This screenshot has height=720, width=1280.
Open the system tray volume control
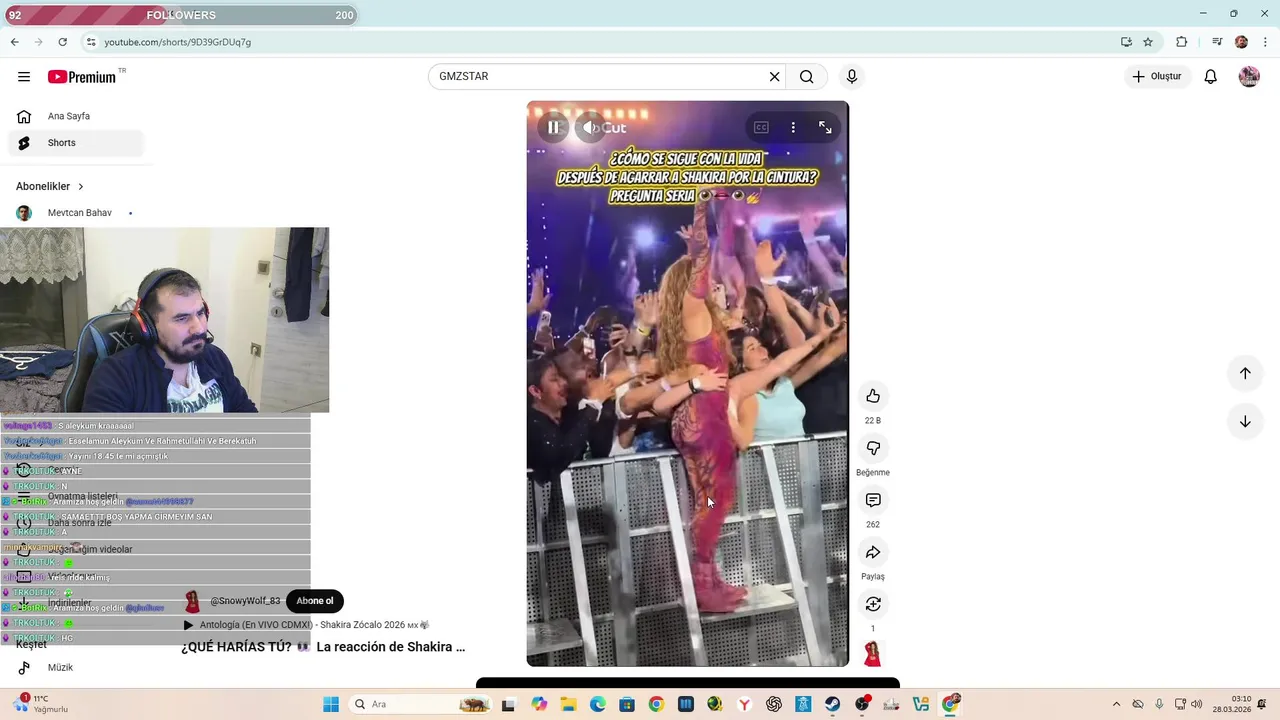[1197, 704]
